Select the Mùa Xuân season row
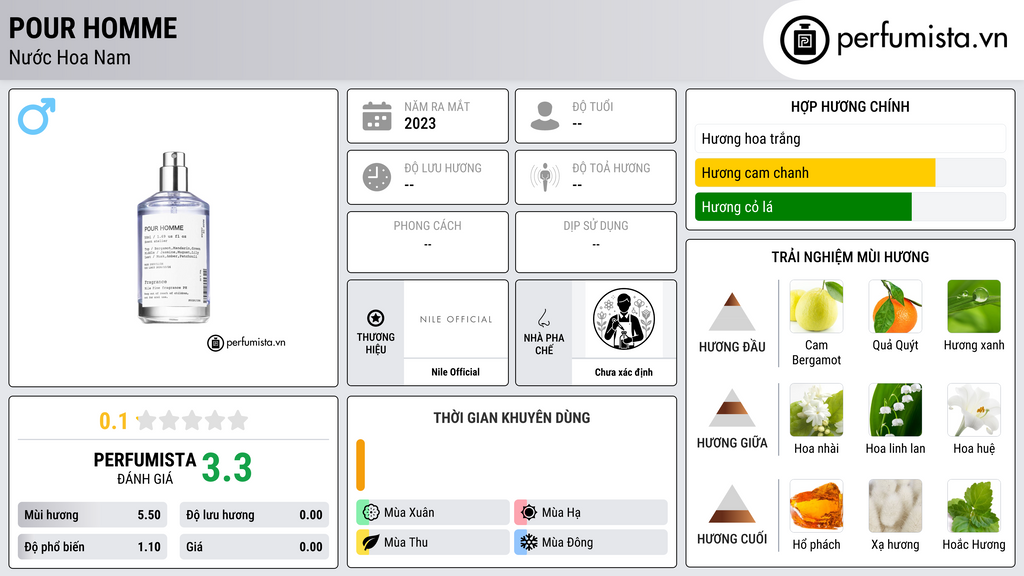 click(433, 512)
